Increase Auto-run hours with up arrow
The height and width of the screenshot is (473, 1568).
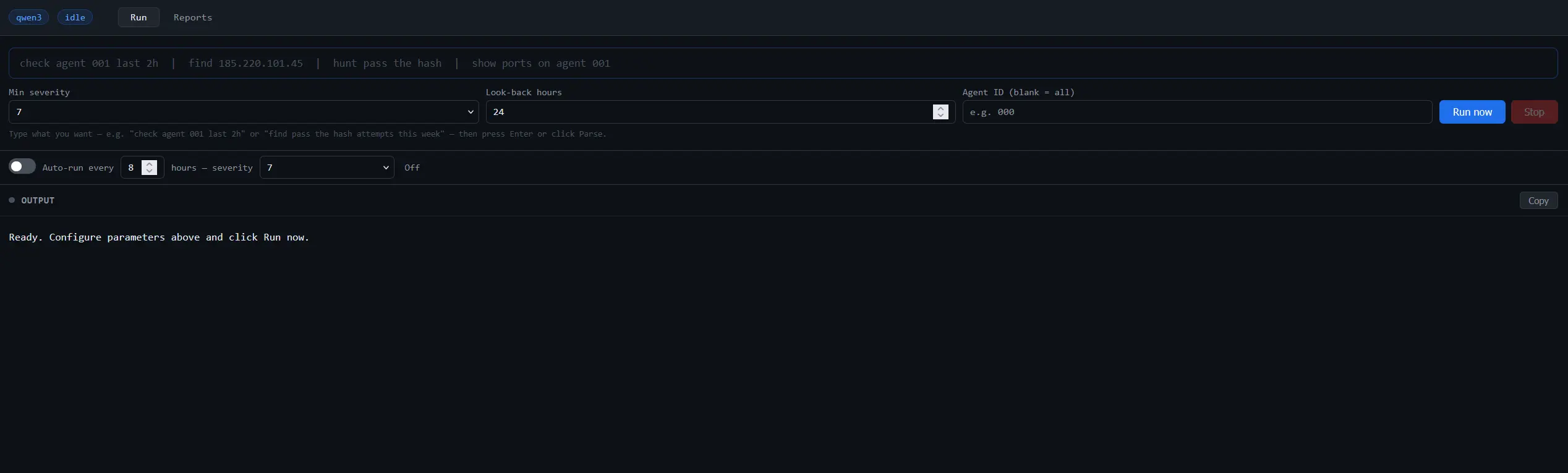pyautogui.click(x=149, y=164)
